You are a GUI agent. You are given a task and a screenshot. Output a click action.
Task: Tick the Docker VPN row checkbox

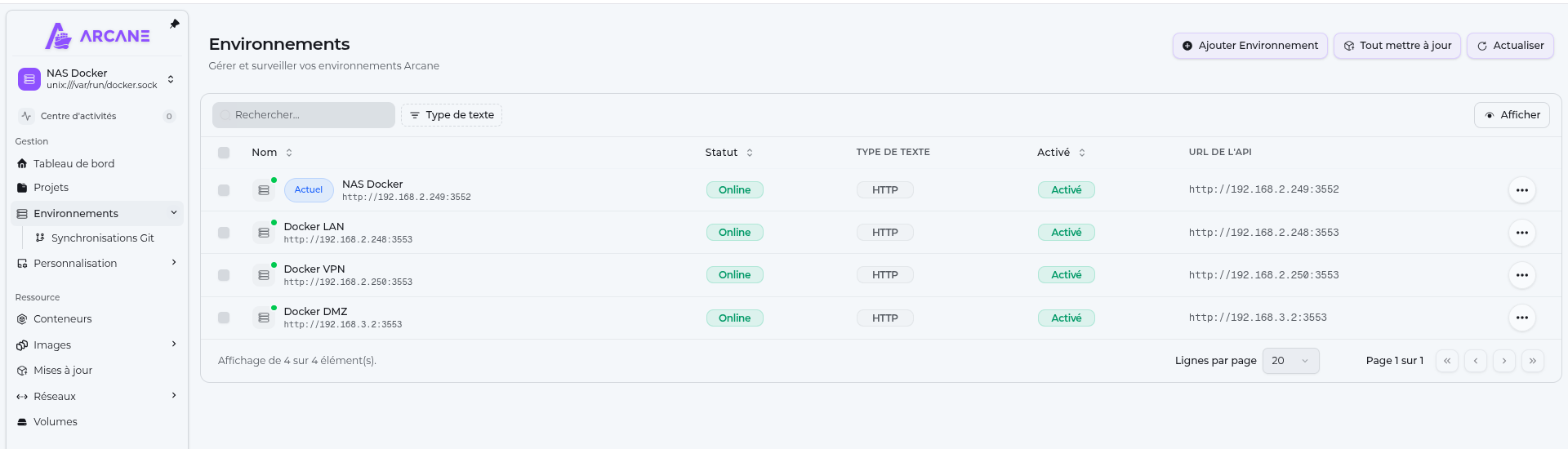click(x=224, y=275)
